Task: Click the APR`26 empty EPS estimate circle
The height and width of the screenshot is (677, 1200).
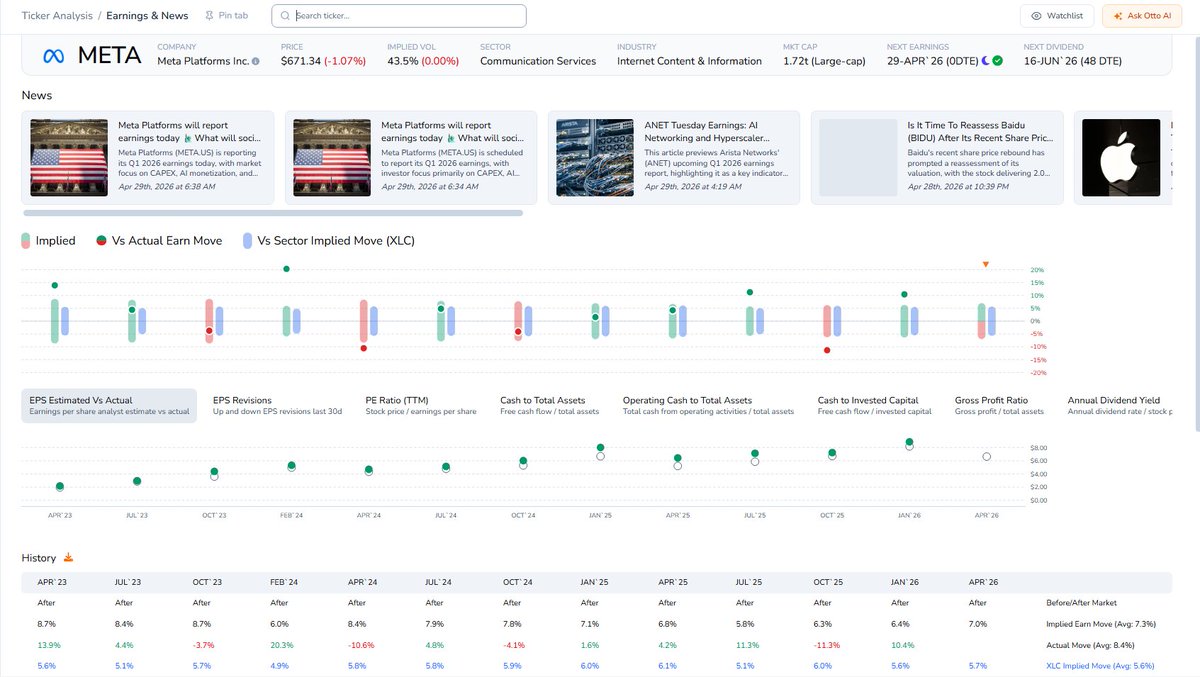Action: (x=986, y=456)
